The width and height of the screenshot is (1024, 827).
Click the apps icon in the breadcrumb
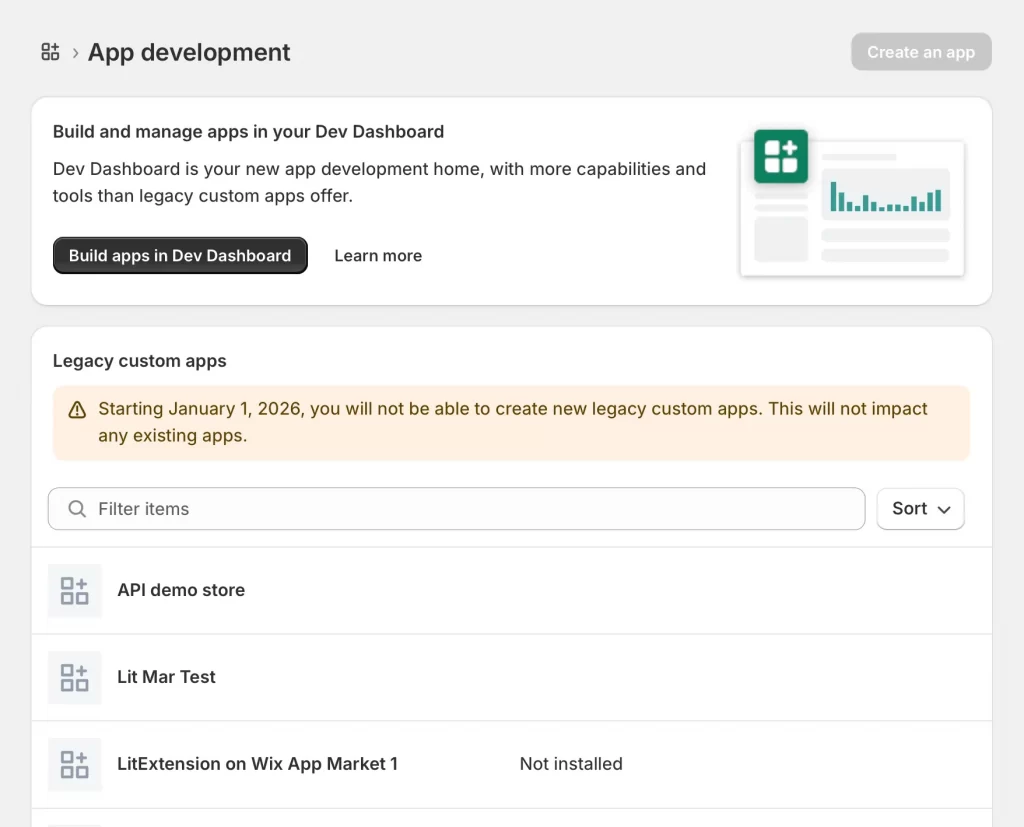pyautogui.click(x=50, y=52)
